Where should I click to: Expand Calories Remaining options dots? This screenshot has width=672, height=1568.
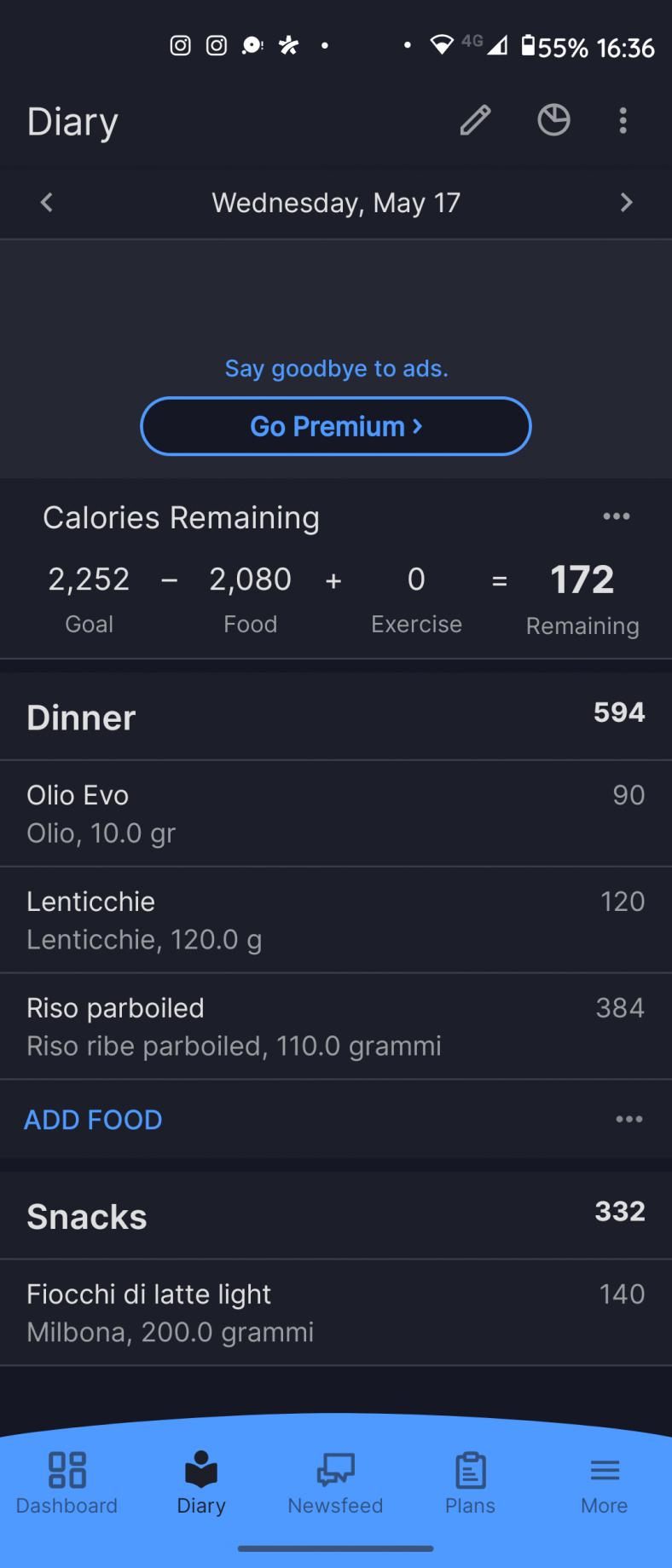tap(616, 516)
